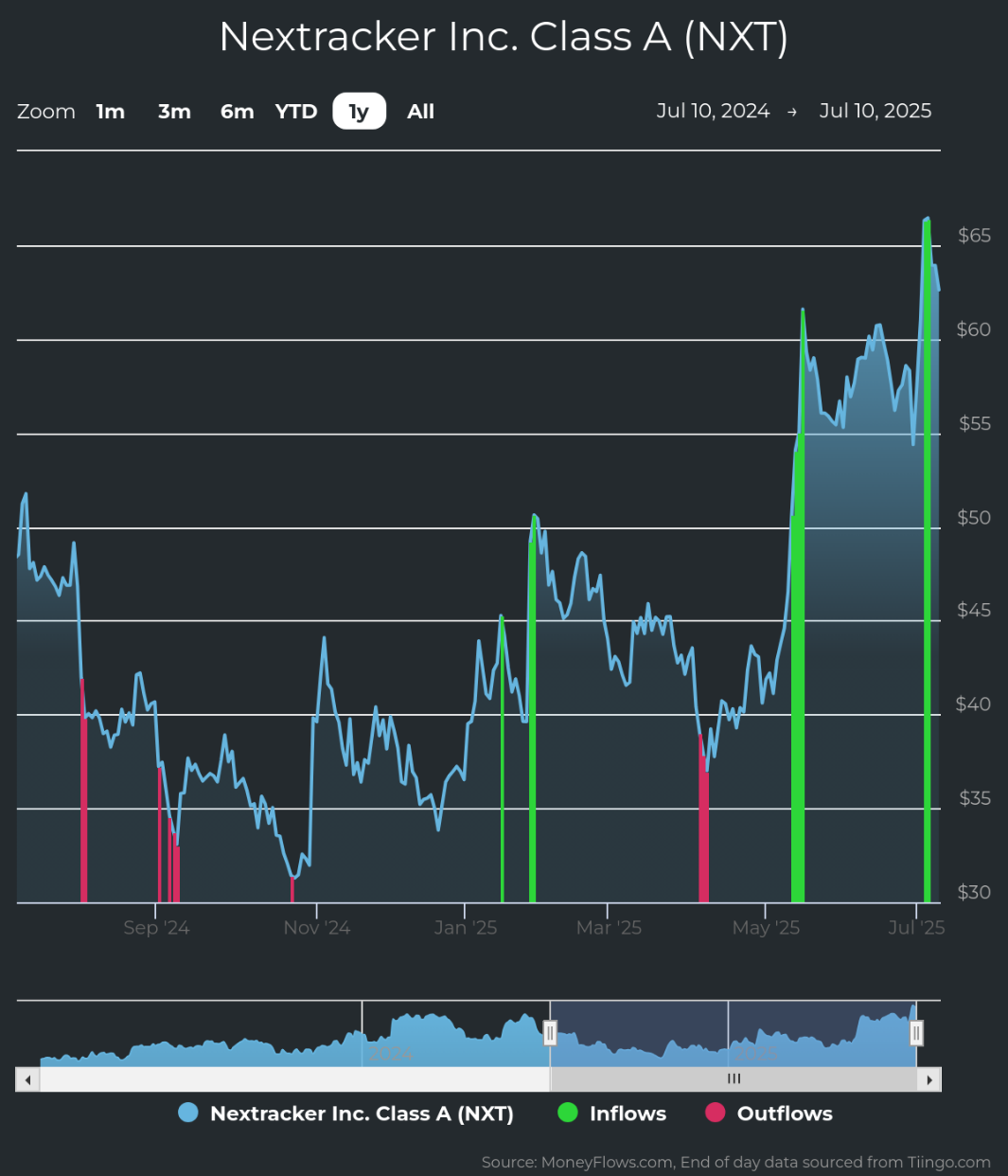Click the green Inflows legend dot
Screen dimensions: 1008x1176
[x=568, y=1114]
